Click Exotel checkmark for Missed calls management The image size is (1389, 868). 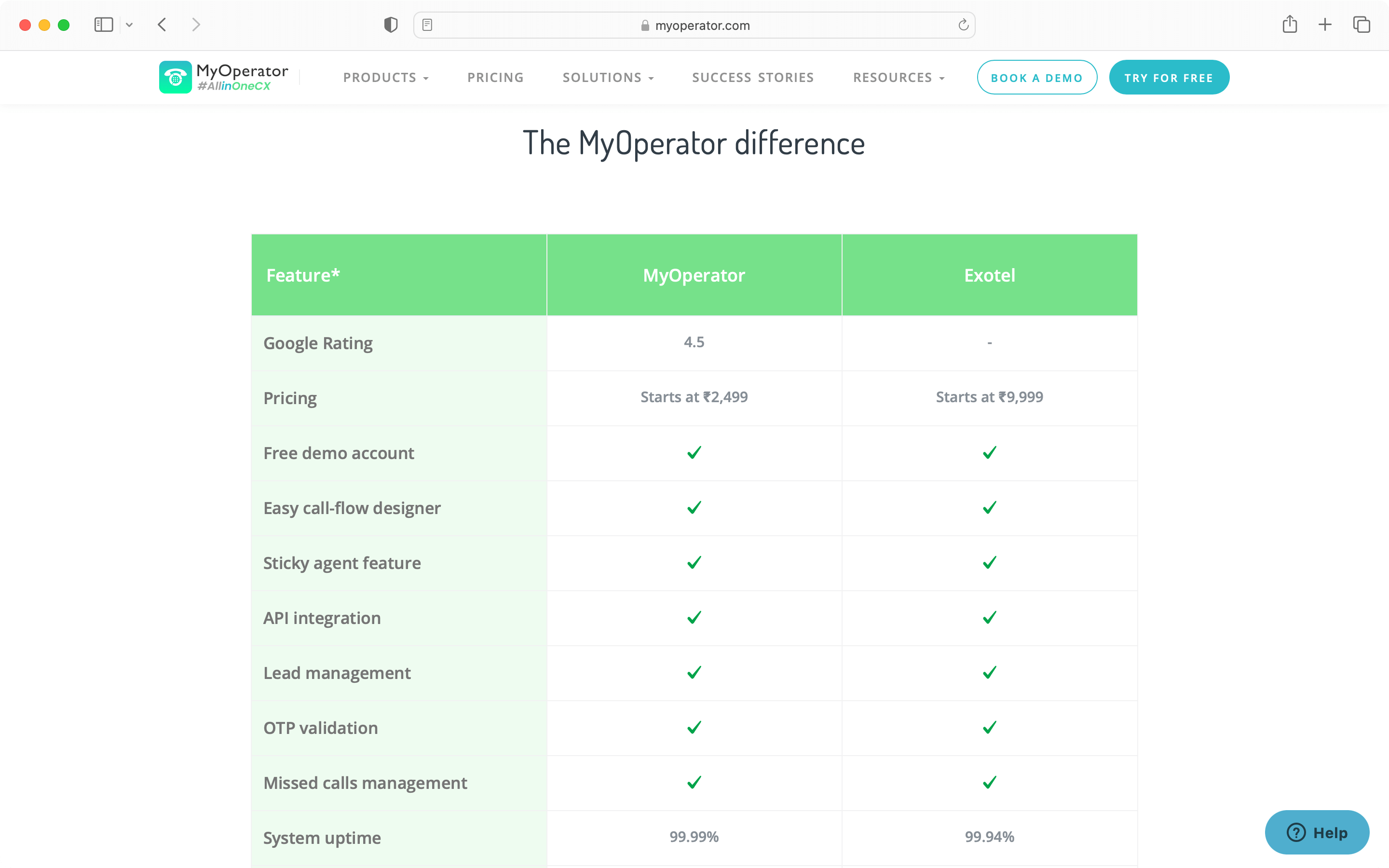(x=990, y=783)
